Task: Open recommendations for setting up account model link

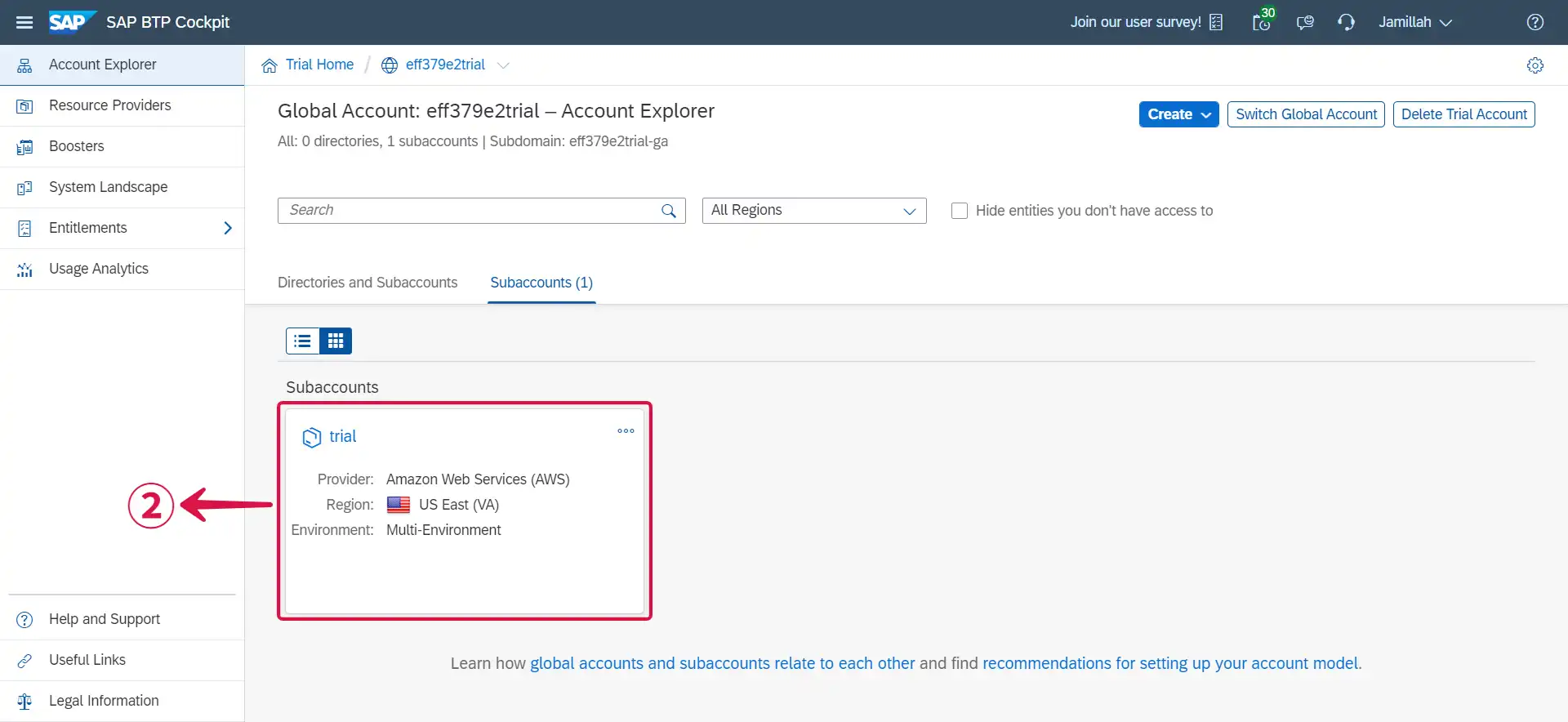Action: pos(1170,663)
